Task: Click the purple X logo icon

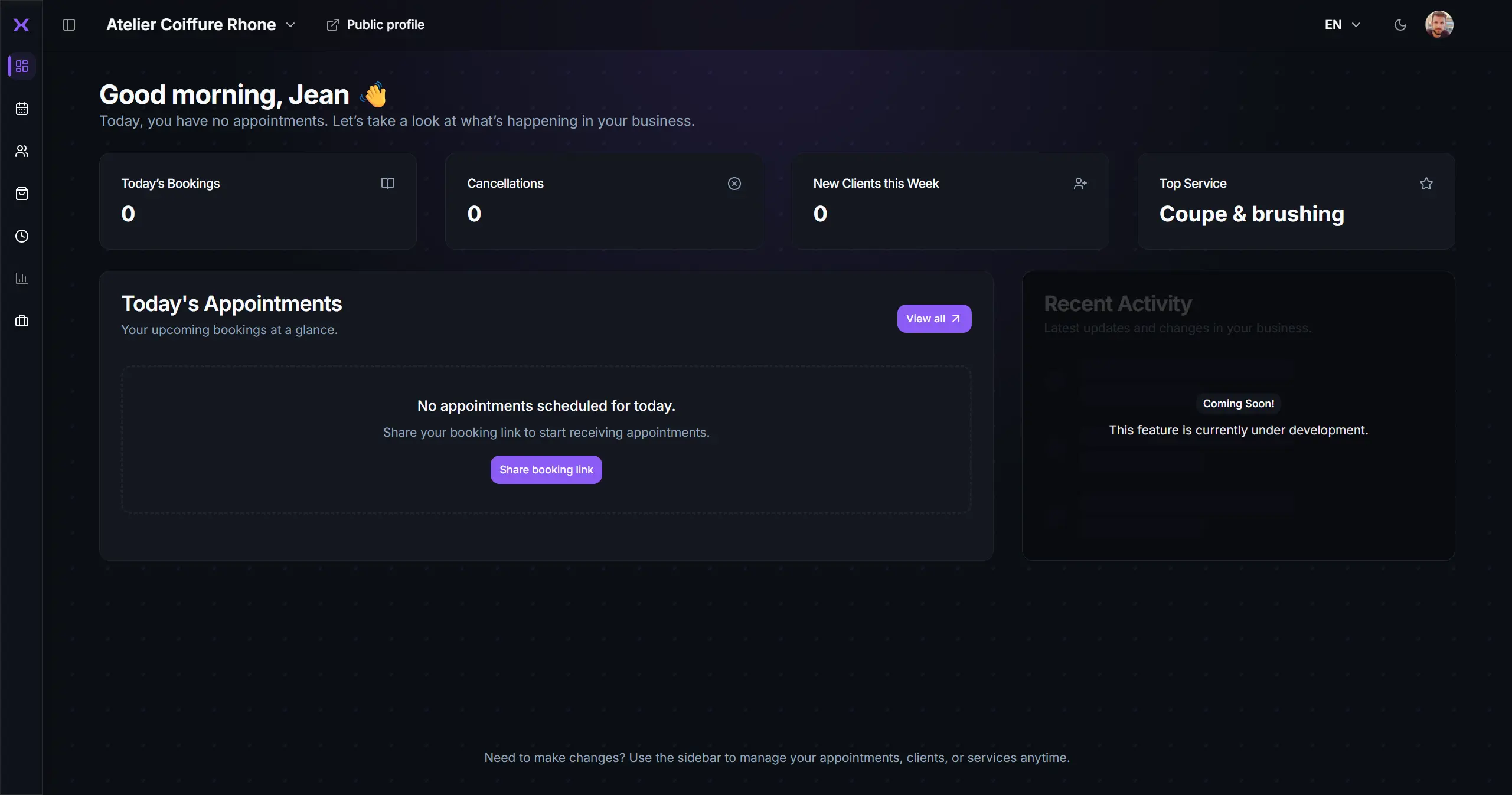Action: tap(21, 25)
